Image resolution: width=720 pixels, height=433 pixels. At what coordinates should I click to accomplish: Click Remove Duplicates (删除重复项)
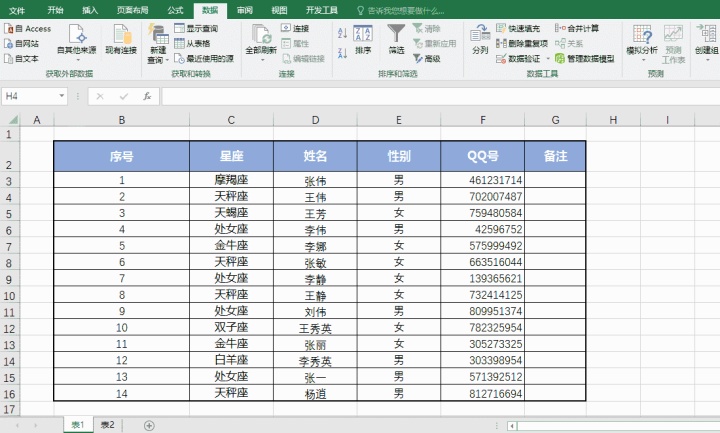tap(522, 44)
